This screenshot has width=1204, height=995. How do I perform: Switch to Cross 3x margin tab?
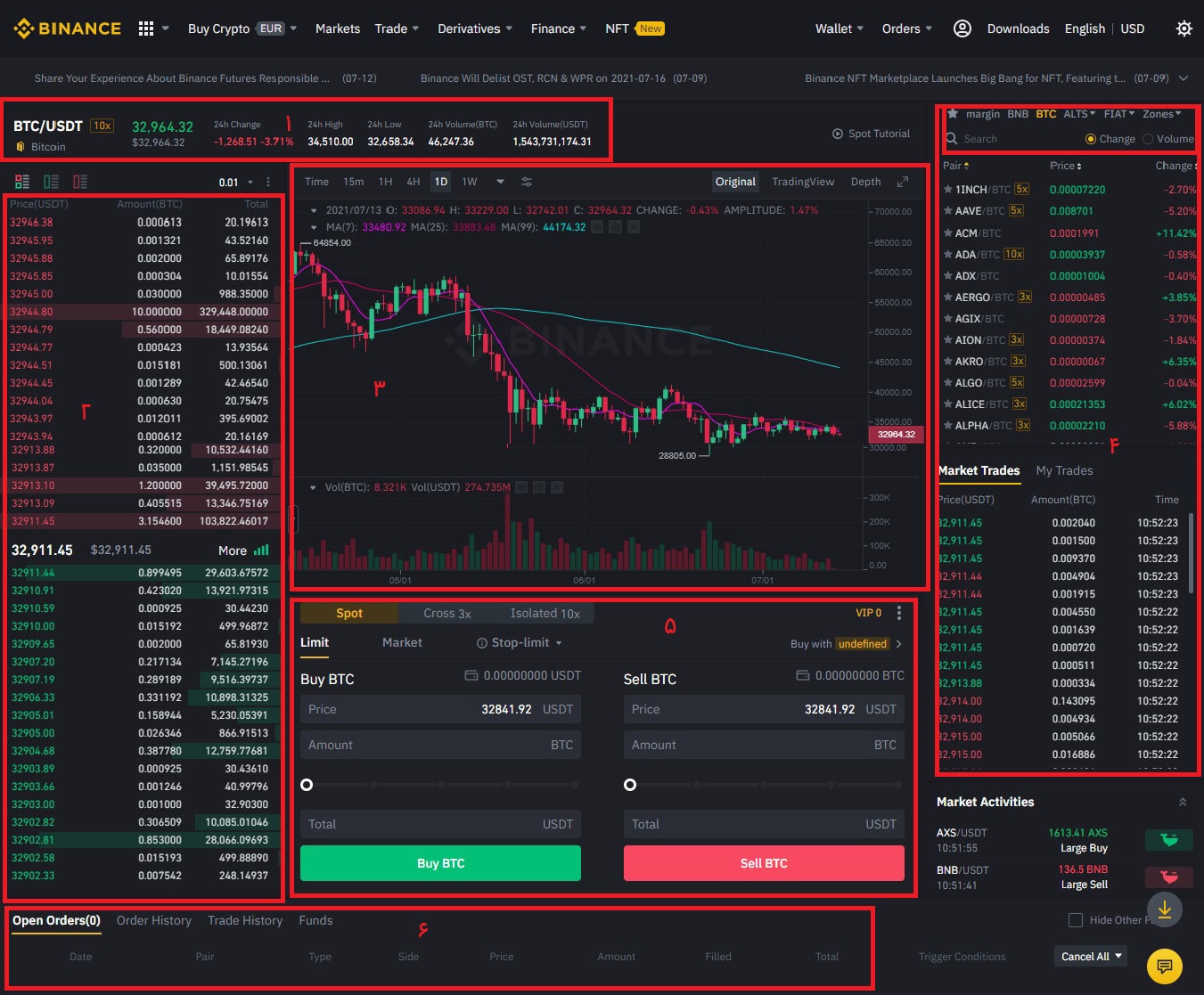(447, 613)
